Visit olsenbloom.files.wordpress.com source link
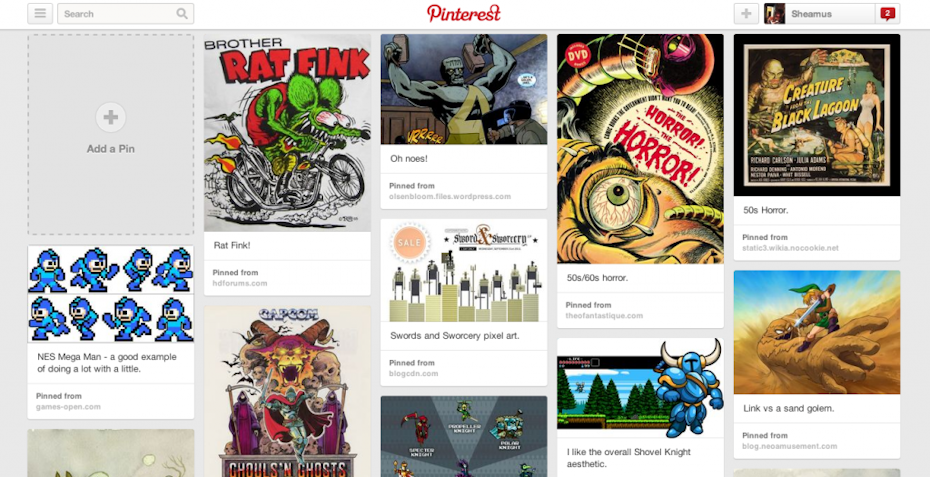The image size is (930, 477). click(450, 196)
